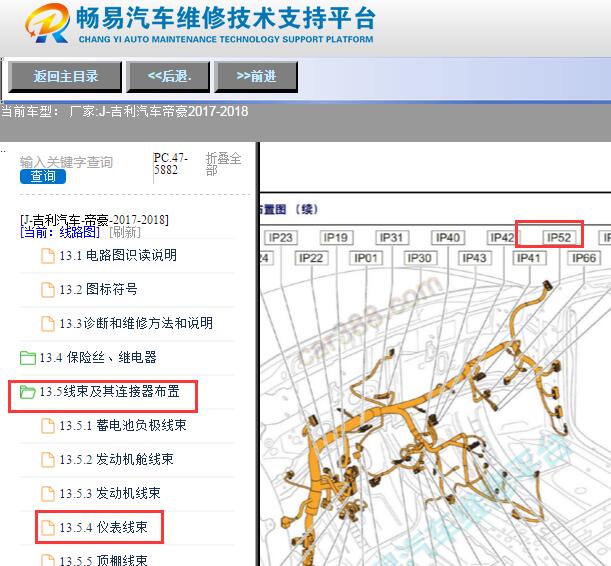The height and width of the screenshot is (566, 611).
Task: Click connector label IP41 in diagram
Action: point(528,258)
